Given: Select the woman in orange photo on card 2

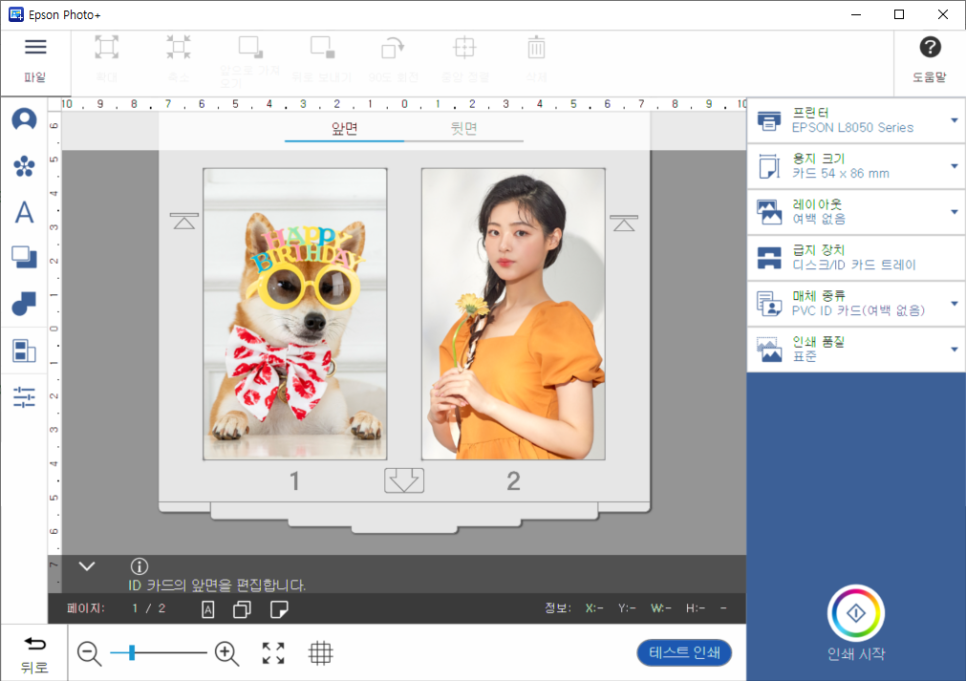Looking at the screenshot, I should tap(513, 314).
